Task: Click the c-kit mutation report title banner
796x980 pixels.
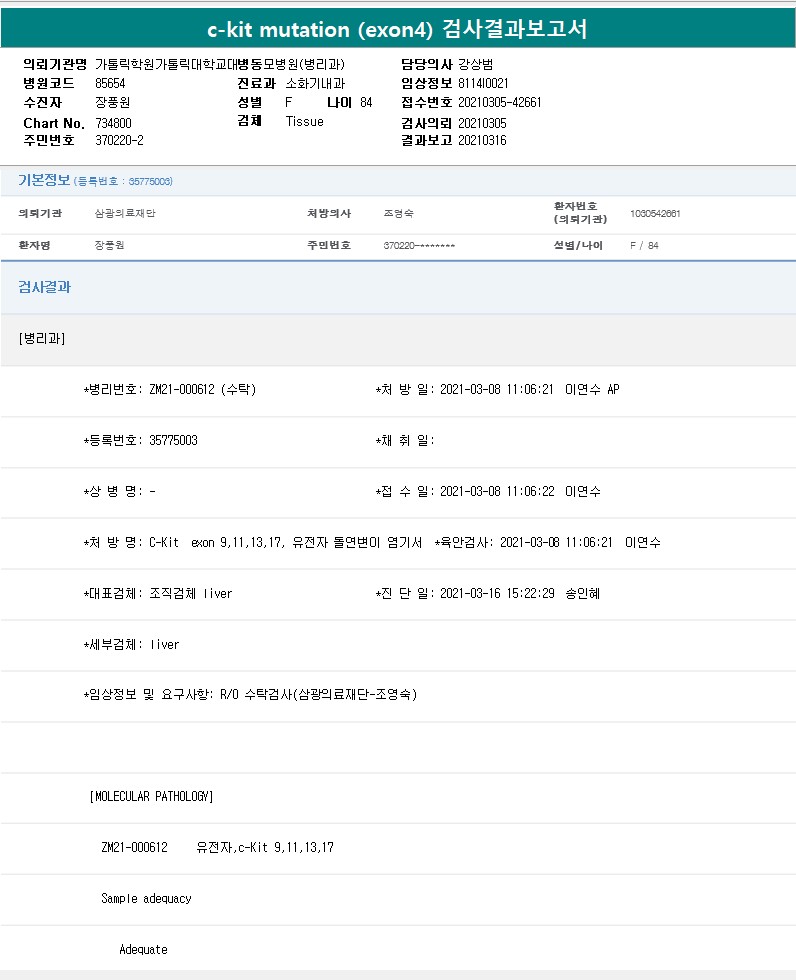Action: (398, 29)
